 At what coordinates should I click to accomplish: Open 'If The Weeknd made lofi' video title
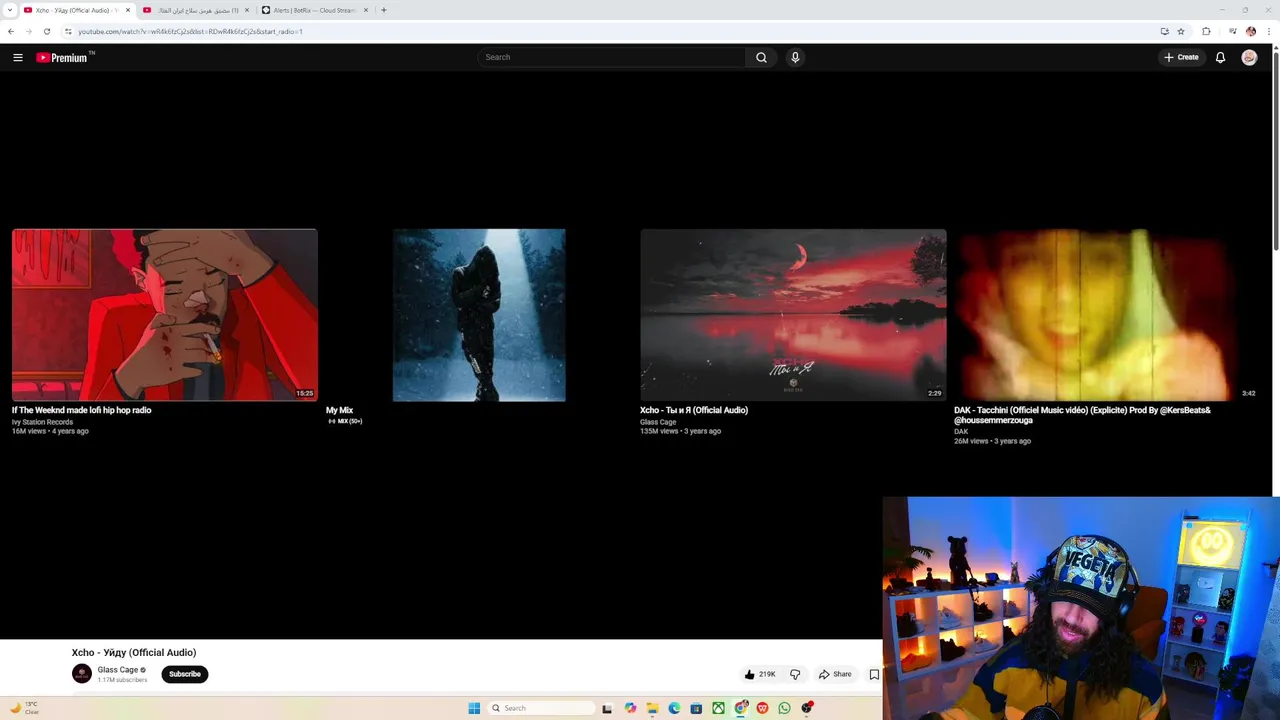(x=82, y=410)
